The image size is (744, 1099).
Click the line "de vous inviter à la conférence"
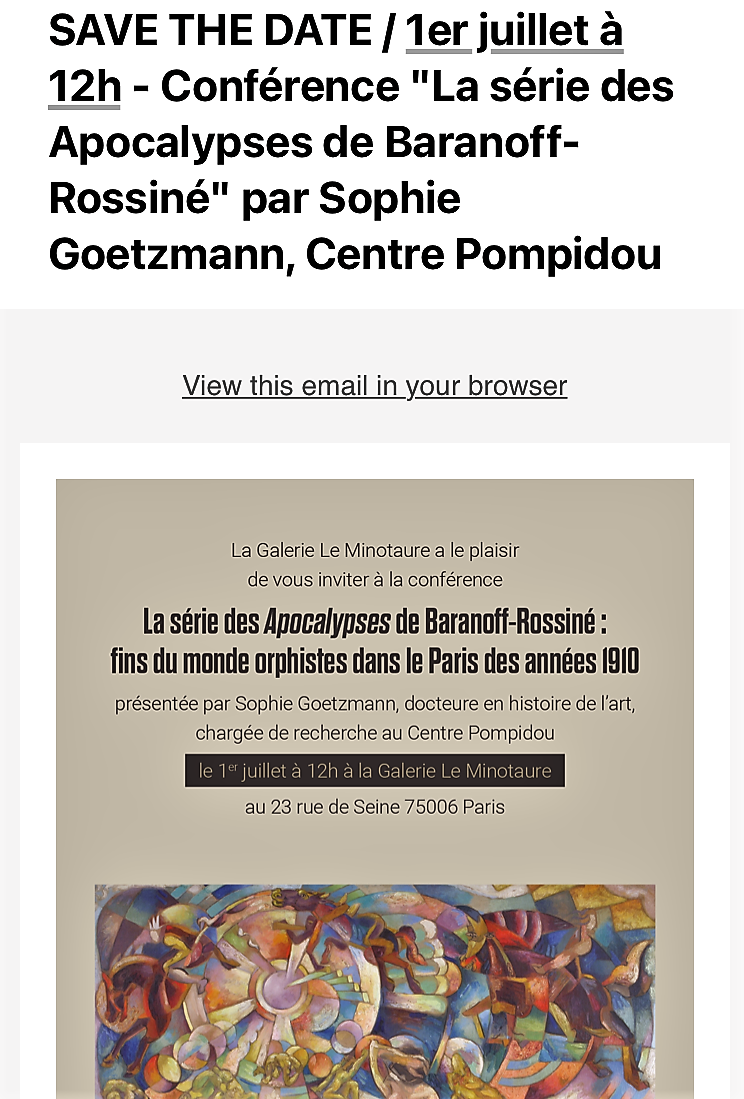click(x=374, y=579)
